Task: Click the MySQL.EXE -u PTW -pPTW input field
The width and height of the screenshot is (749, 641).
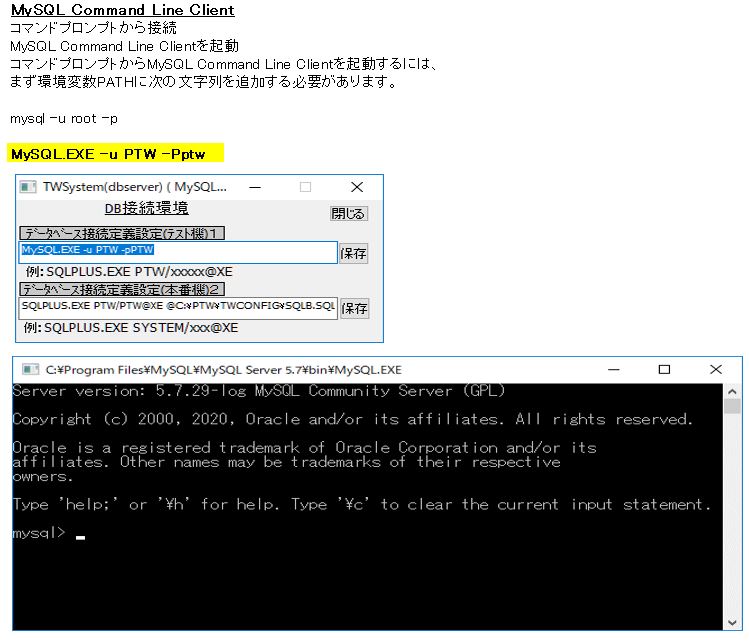Action: (x=178, y=252)
